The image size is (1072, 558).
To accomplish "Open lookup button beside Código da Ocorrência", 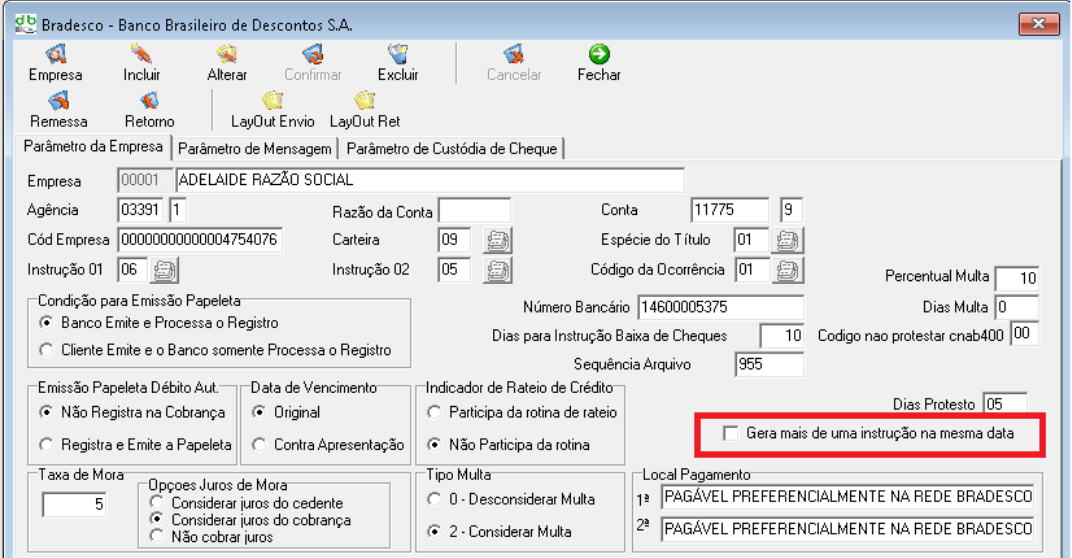I will [788, 270].
